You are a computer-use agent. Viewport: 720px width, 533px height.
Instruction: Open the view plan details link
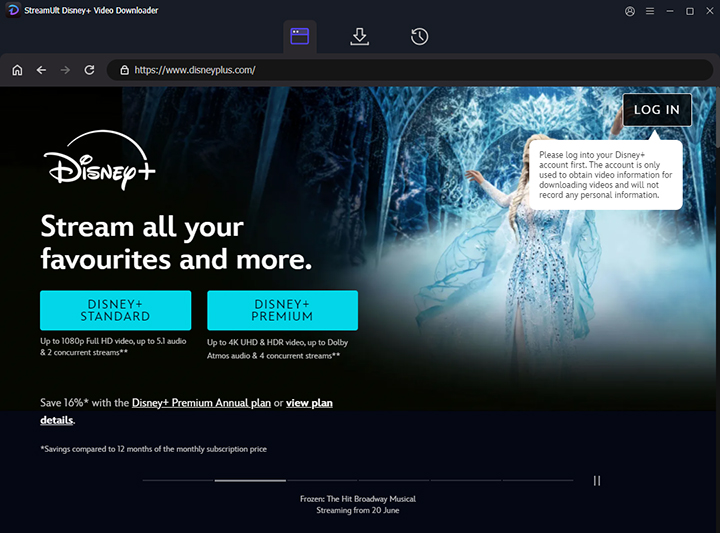pos(309,403)
